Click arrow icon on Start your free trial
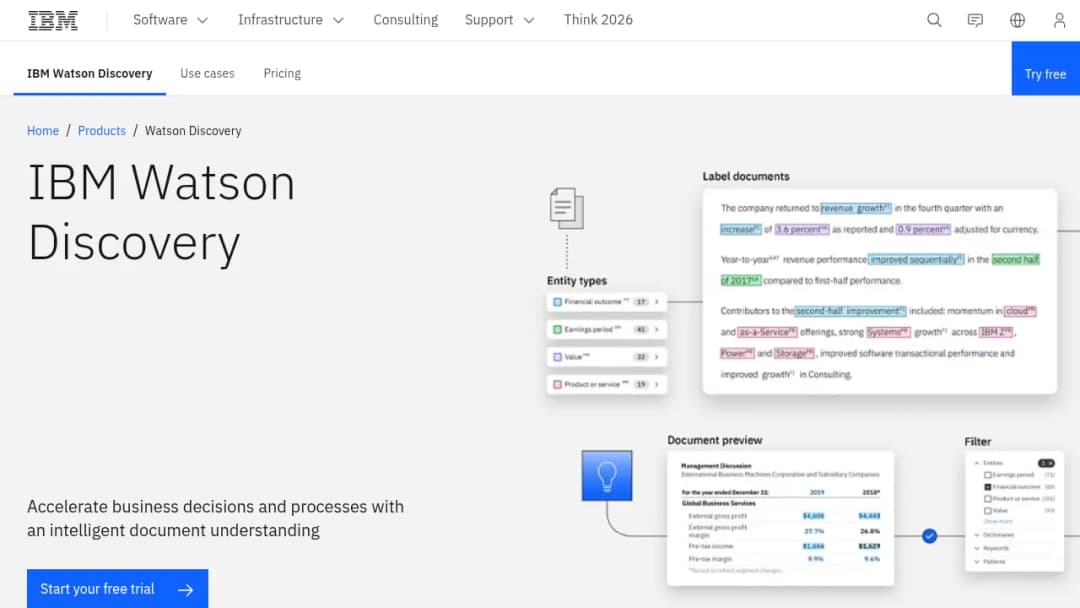1080x608 pixels. coord(185,589)
